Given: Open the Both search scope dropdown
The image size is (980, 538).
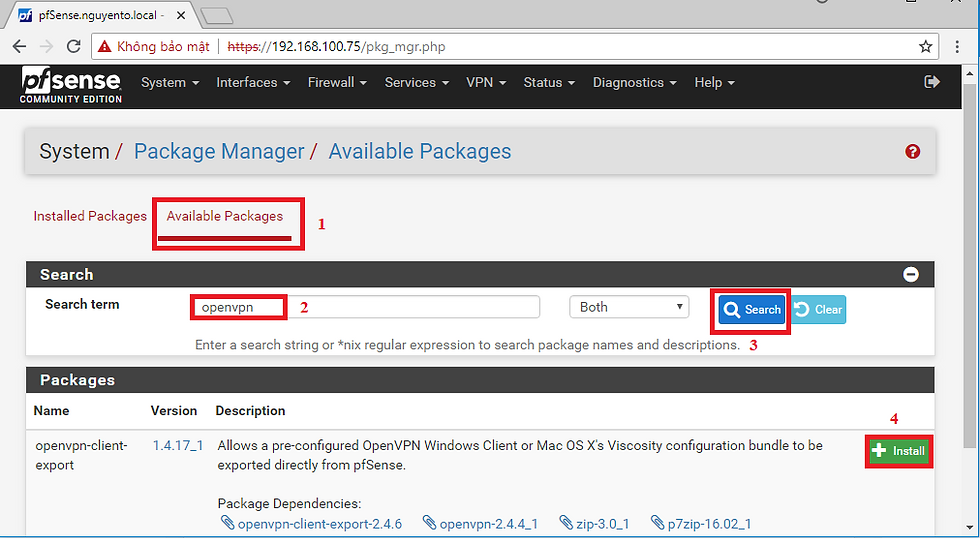Looking at the screenshot, I should click(x=629, y=307).
